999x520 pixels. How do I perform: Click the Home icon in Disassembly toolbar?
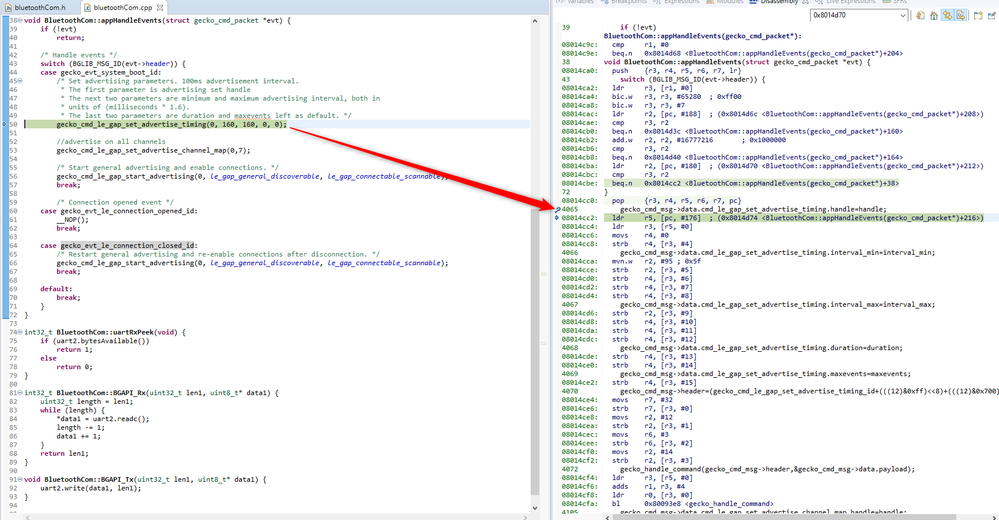[933, 15]
